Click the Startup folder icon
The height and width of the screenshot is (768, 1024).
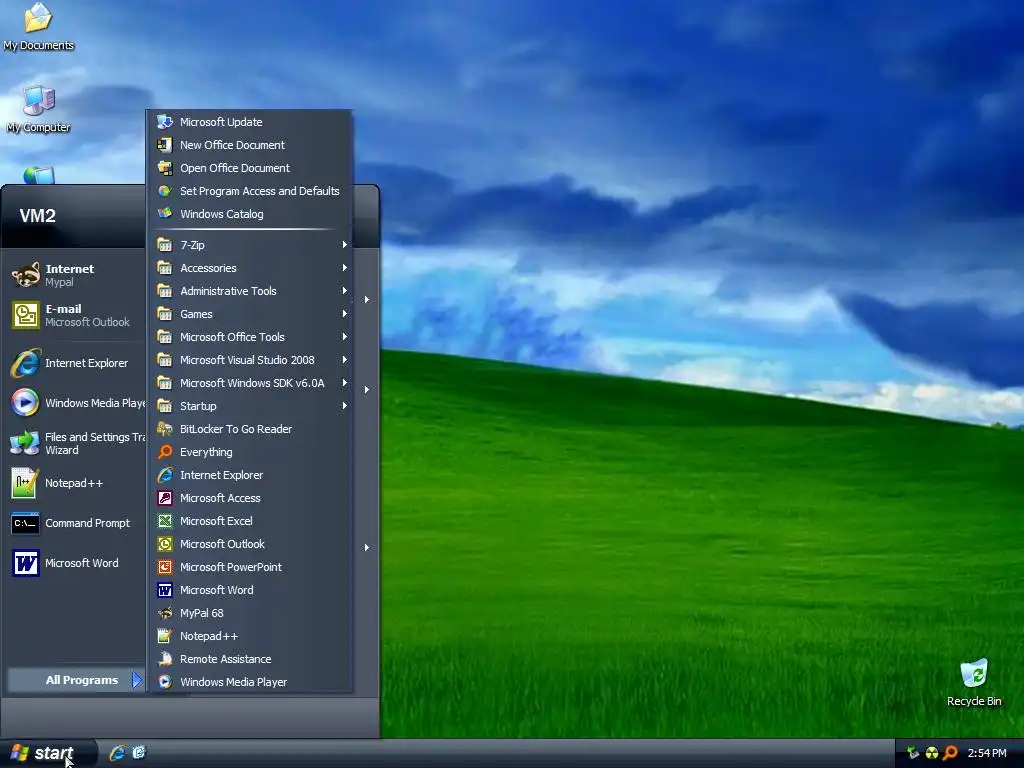coord(165,406)
